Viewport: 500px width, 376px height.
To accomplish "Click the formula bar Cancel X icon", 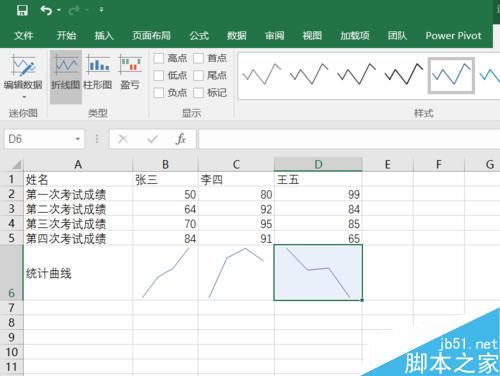I will pyautogui.click(x=123, y=139).
